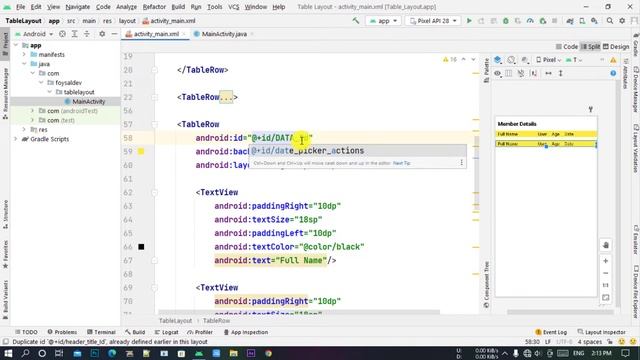
Task: Select the activity_main.xml editor tab
Action: (156, 34)
